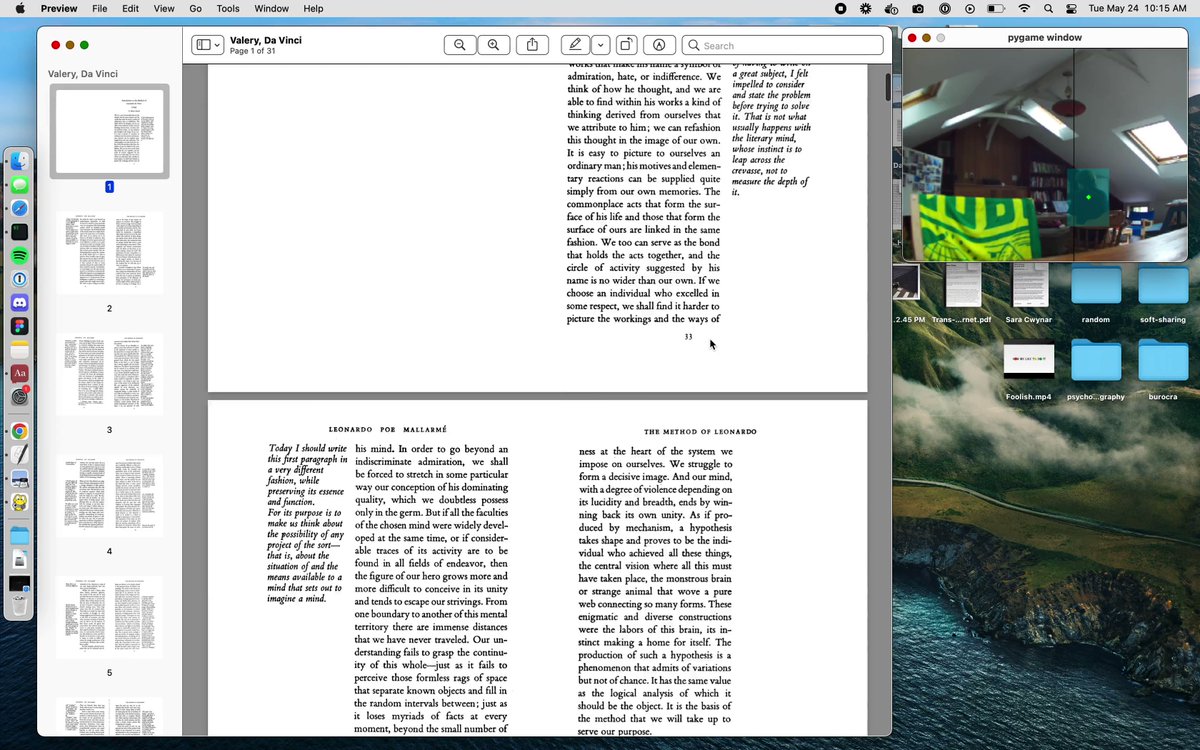Open battery status in menu bar
This screenshot has width=1200, height=750.
tap(997, 8)
